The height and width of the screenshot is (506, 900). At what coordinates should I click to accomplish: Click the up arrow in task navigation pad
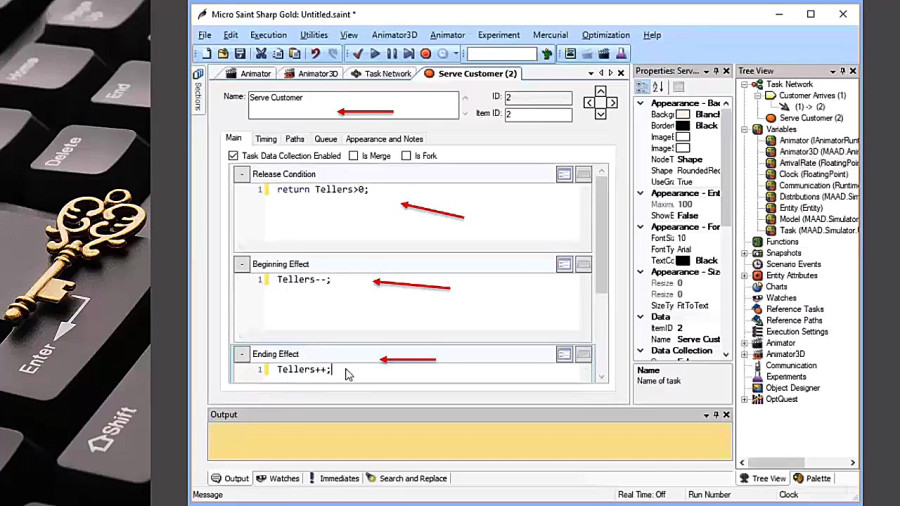tap(600, 91)
